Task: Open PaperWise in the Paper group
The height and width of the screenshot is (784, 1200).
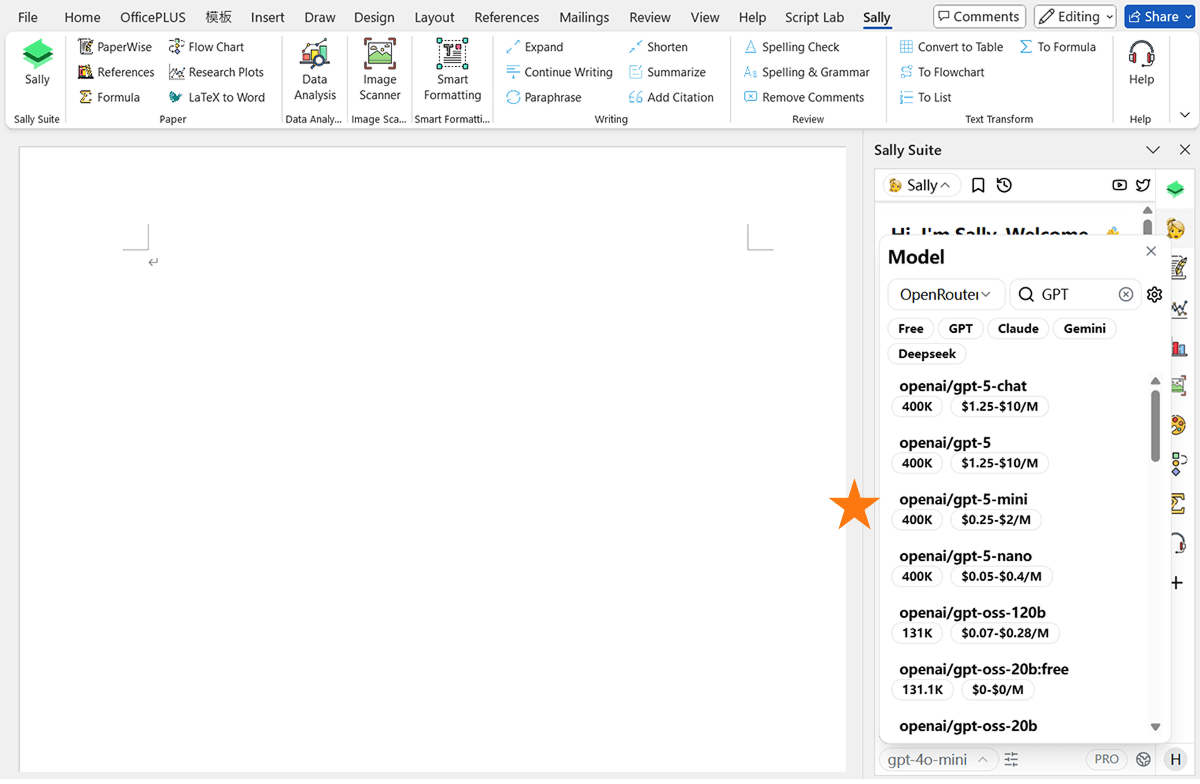Action: (x=115, y=47)
